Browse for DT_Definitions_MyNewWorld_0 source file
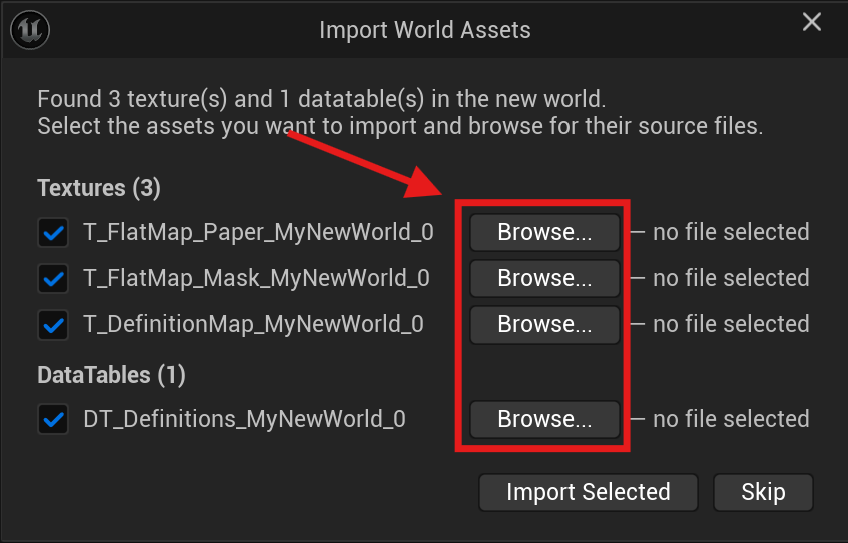Viewport: 848px width, 543px height. [545, 419]
